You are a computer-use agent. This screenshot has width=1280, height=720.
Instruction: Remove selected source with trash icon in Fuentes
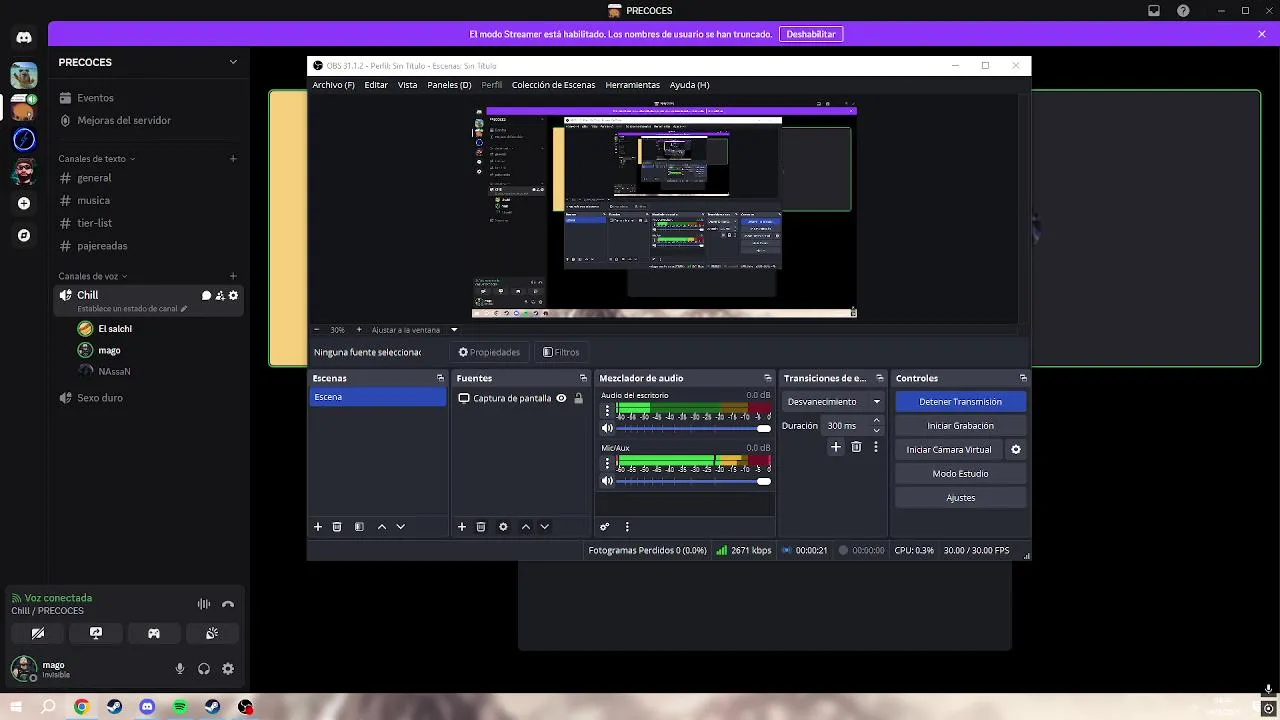pos(481,527)
